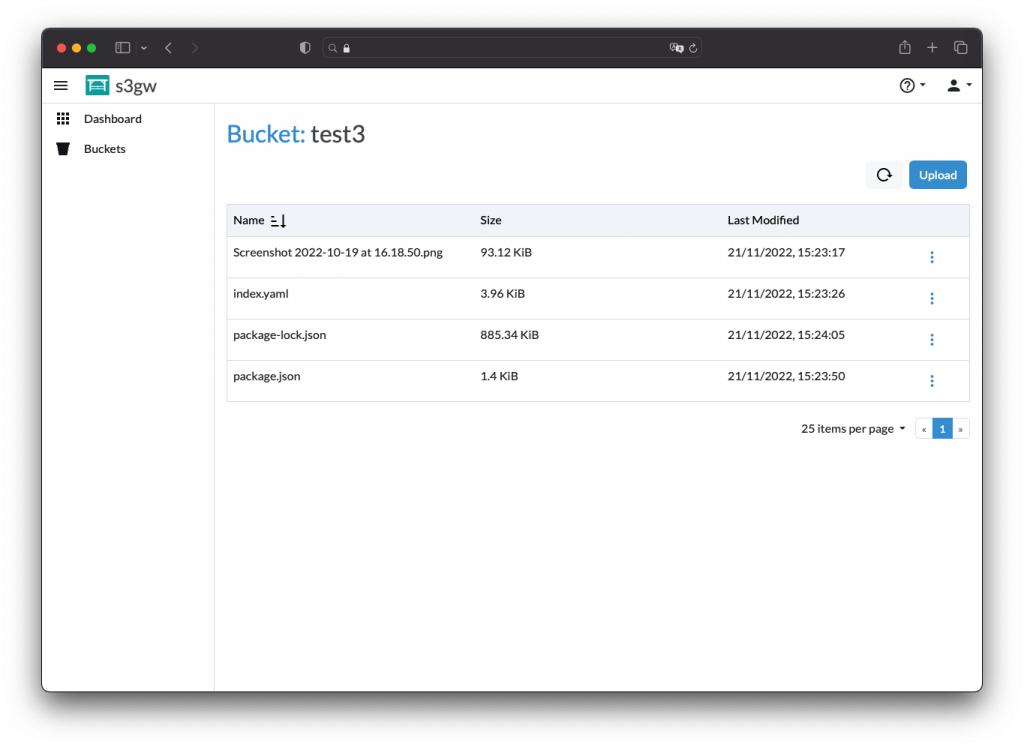Click the Upload button
This screenshot has height=747, width=1024.
click(x=937, y=175)
